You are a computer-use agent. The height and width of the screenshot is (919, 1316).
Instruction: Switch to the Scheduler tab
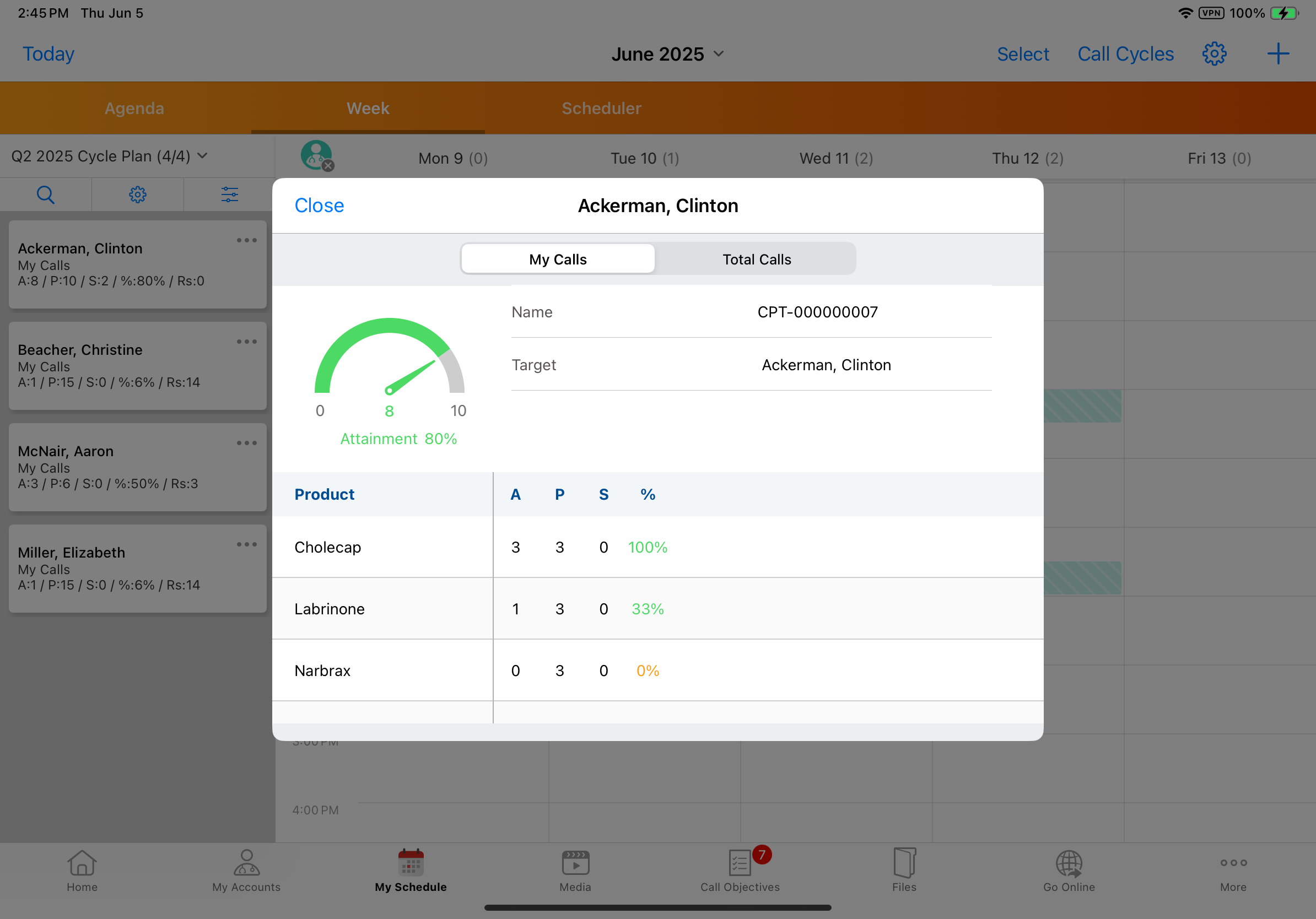tap(601, 109)
